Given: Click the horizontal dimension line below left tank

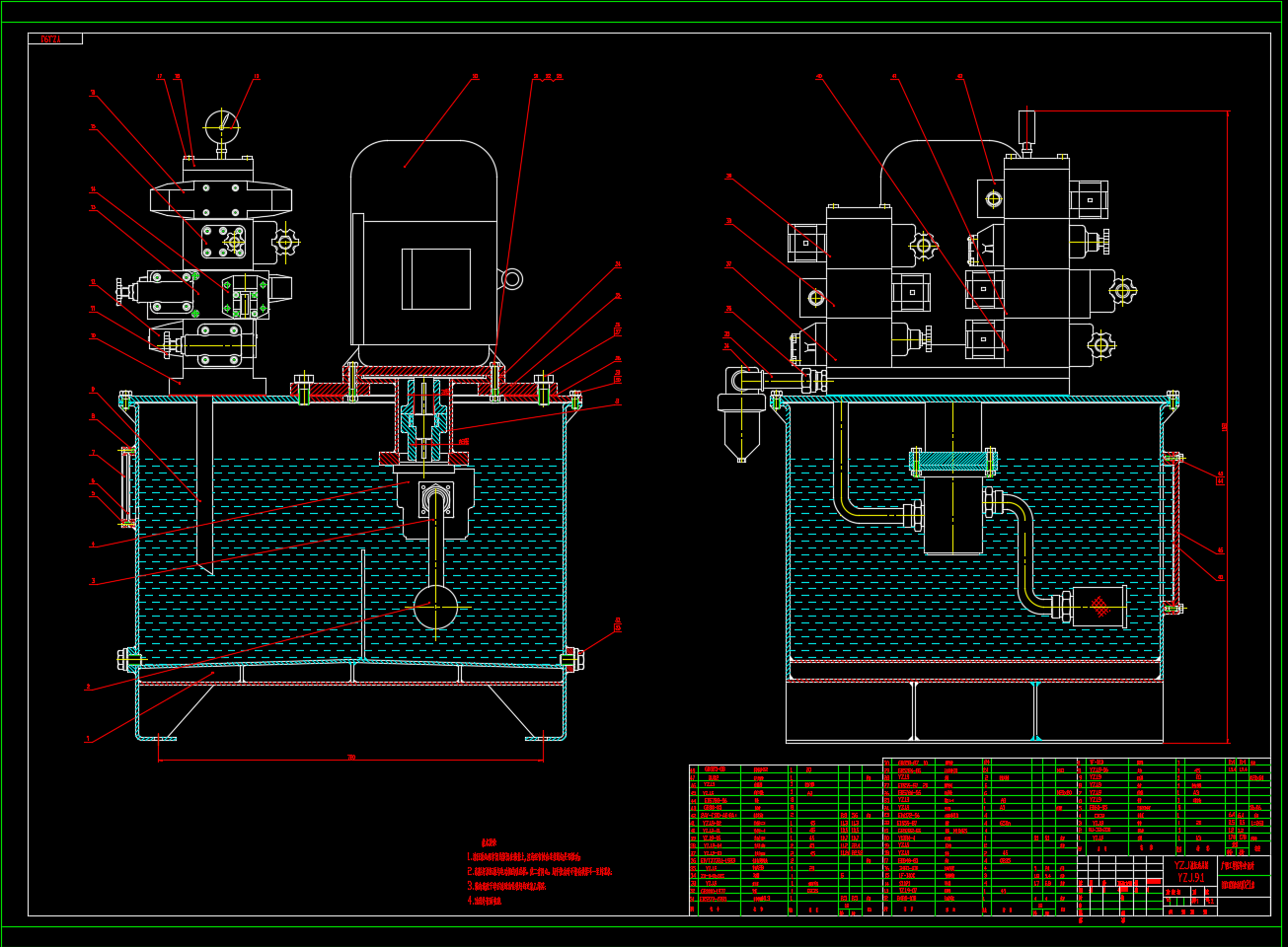Looking at the screenshot, I should pyautogui.click(x=350, y=761).
